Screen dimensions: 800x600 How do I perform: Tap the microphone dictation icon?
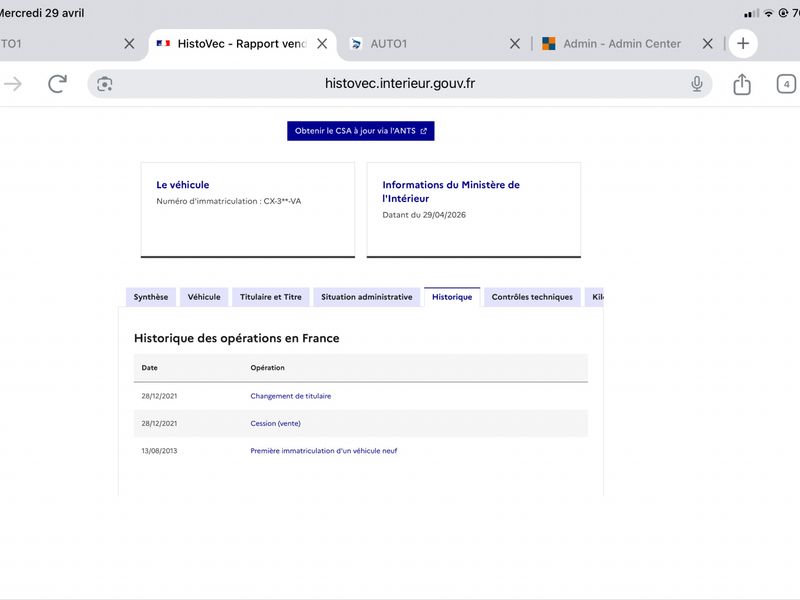point(696,84)
